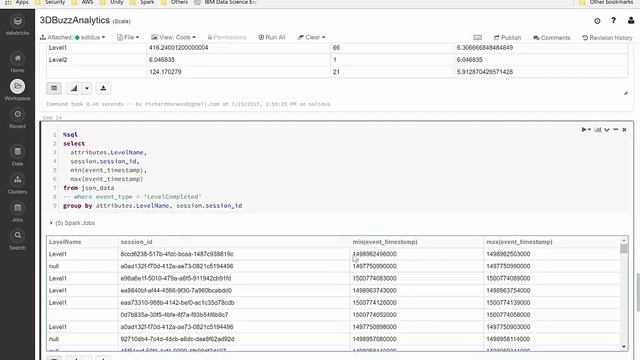Switch to bar chart view in upper cell
Screen dimensions: 640x360
tap(73, 88)
